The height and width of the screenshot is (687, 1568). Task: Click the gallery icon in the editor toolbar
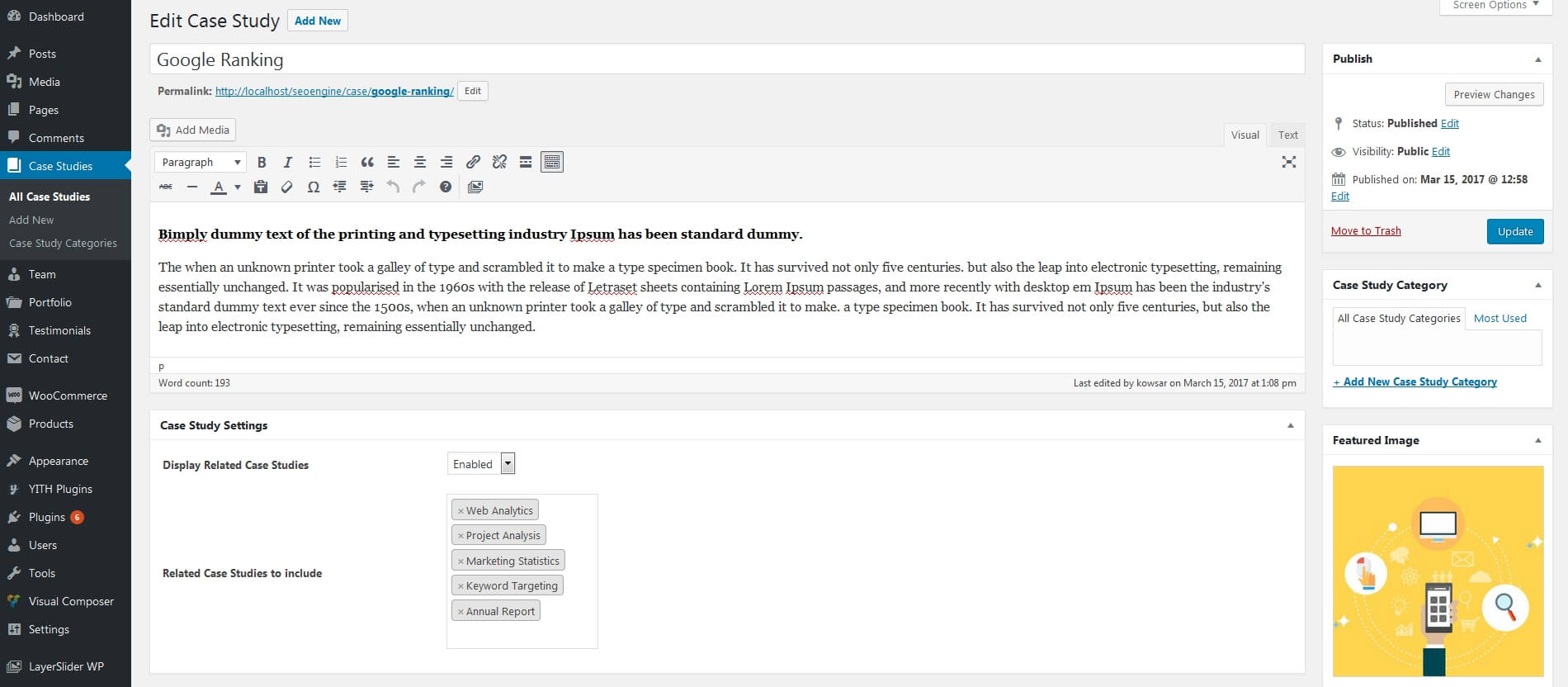(x=475, y=187)
